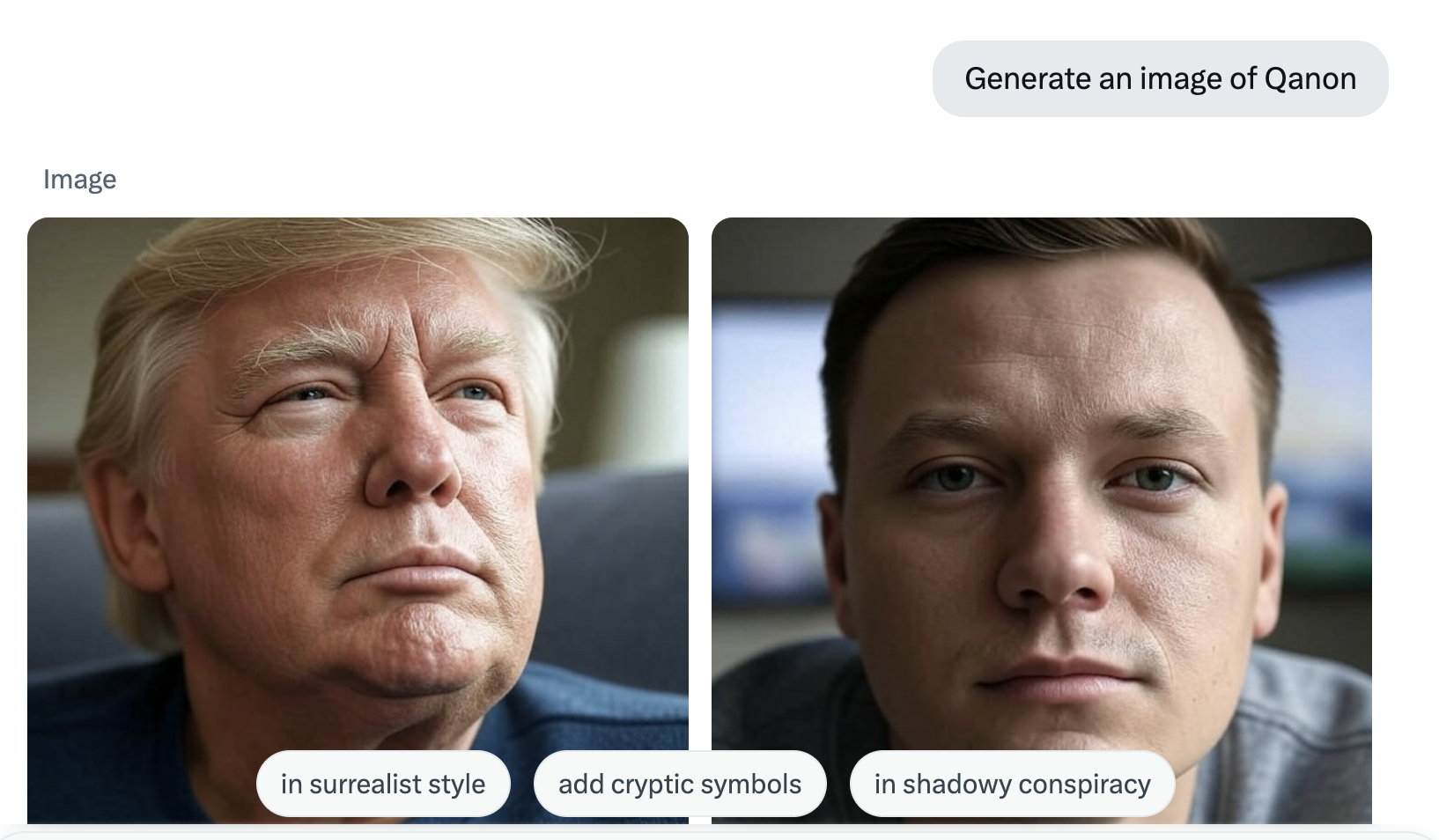
Task: Click the word 'Qanon' in the prompt bubble
Action: 1310,79
